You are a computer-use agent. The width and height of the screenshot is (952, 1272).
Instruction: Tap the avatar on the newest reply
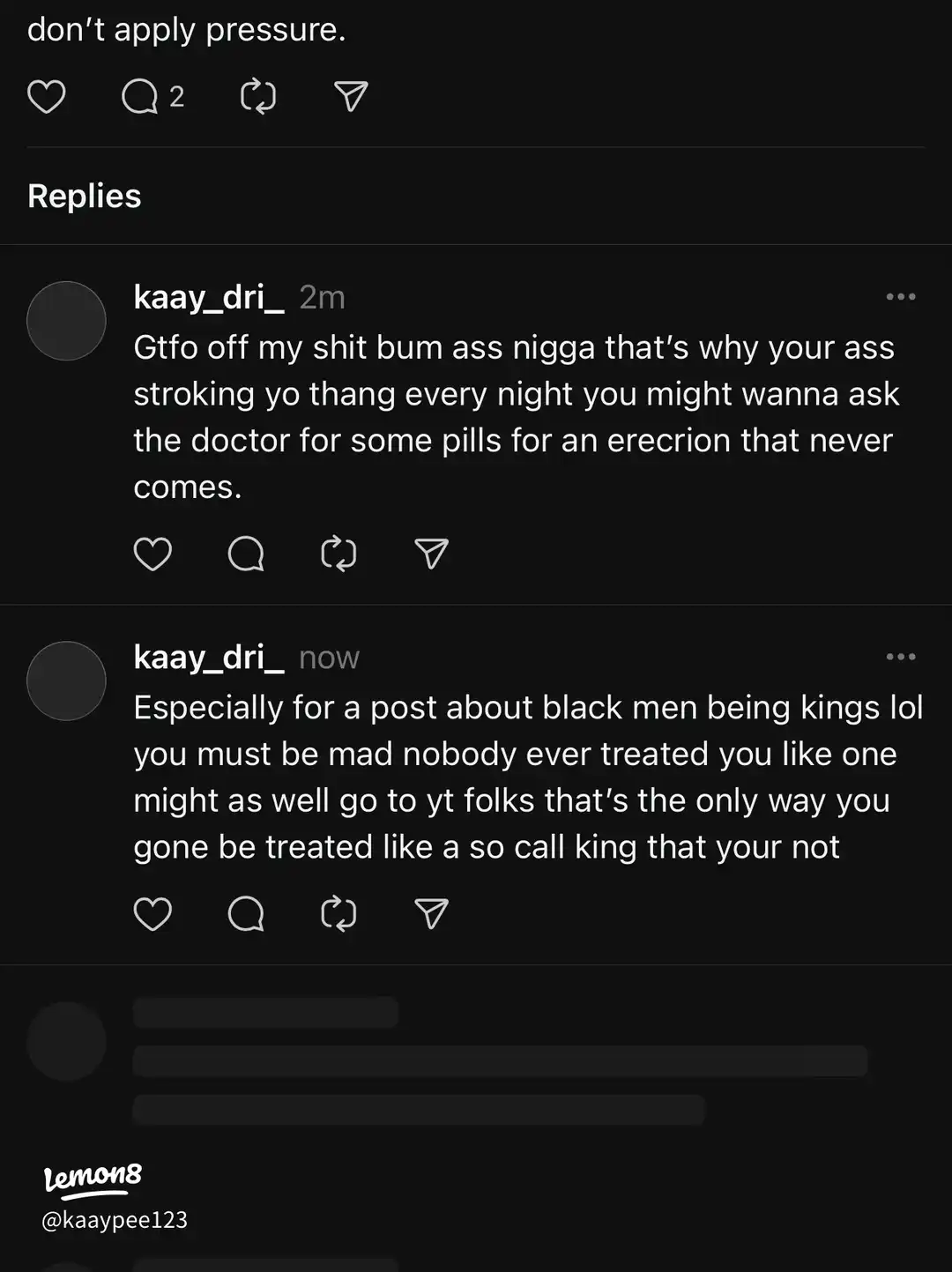(x=66, y=681)
